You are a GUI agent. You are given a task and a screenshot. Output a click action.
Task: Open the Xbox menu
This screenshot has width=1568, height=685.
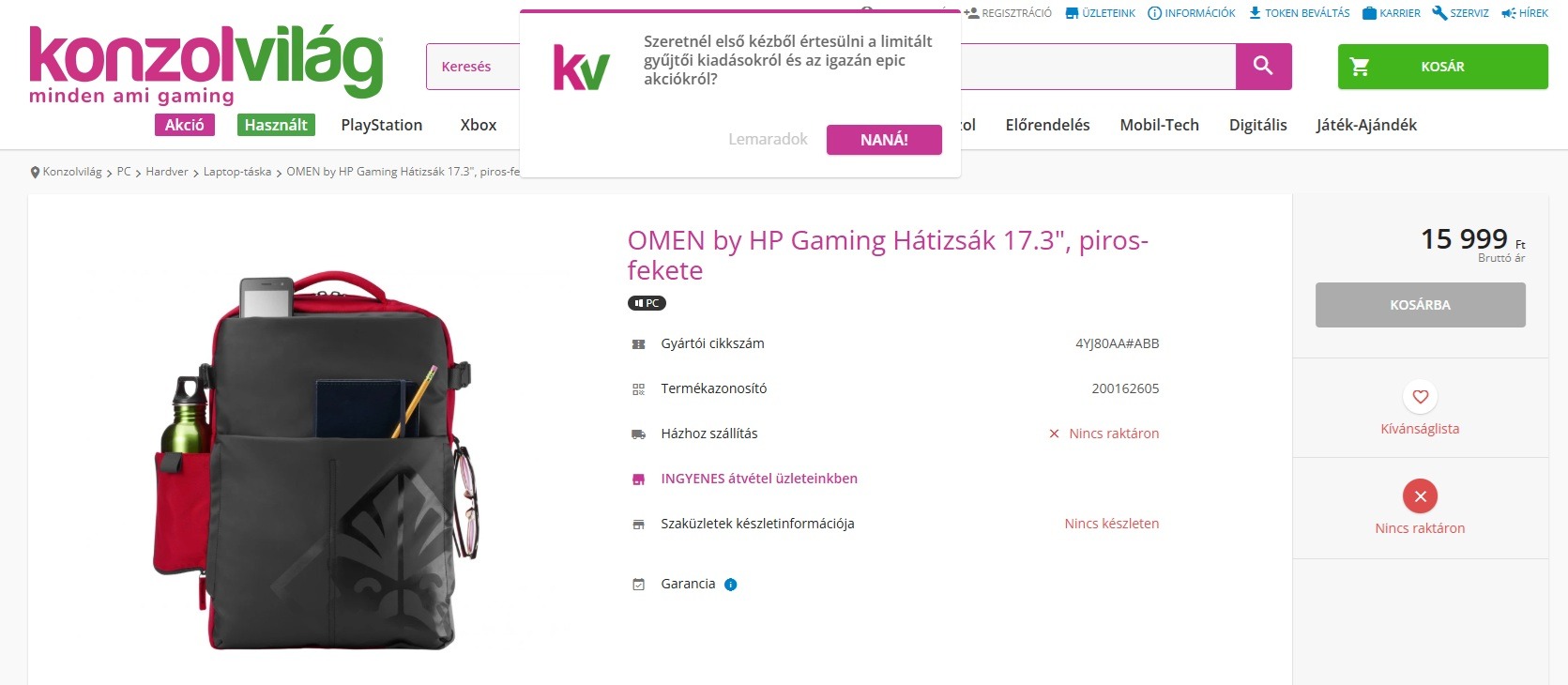pyautogui.click(x=479, y=125)
